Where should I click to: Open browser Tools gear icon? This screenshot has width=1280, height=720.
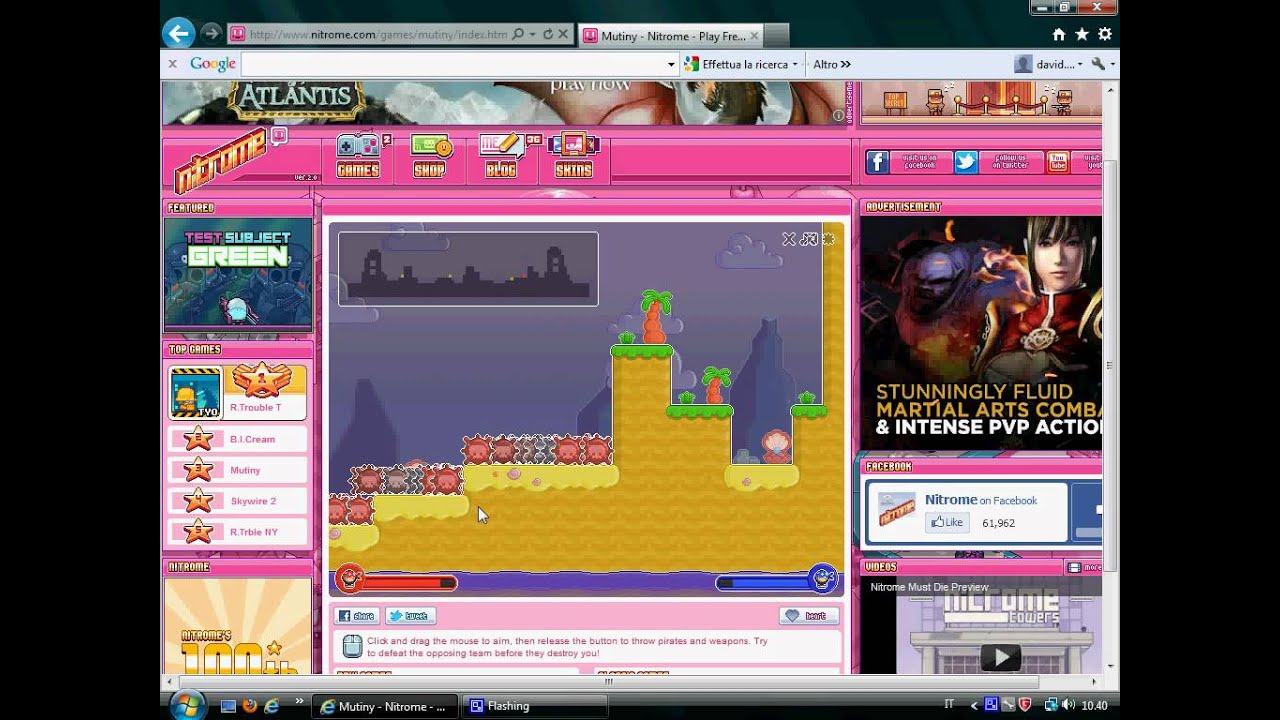point(1105,34)
